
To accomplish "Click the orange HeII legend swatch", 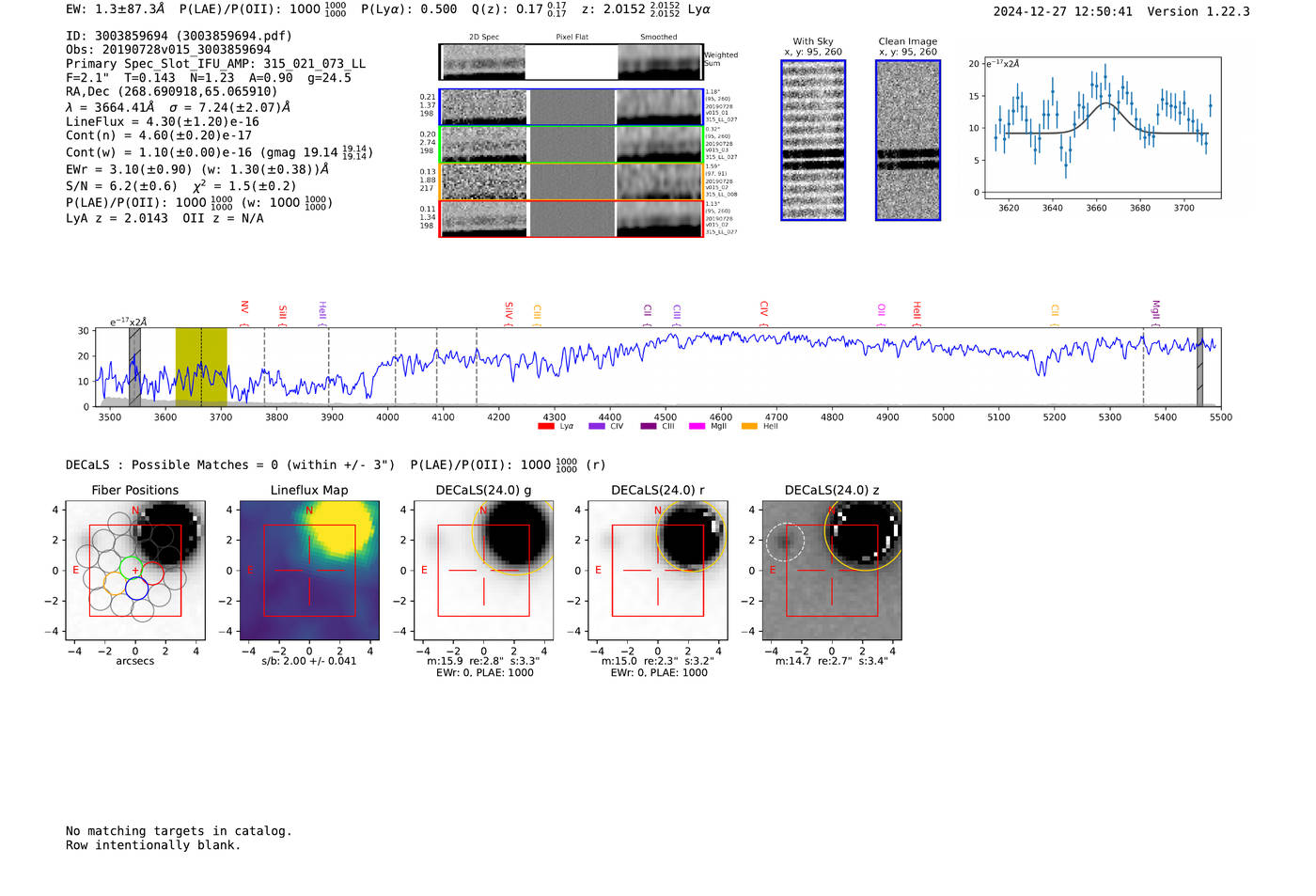I will coord(749,427).
